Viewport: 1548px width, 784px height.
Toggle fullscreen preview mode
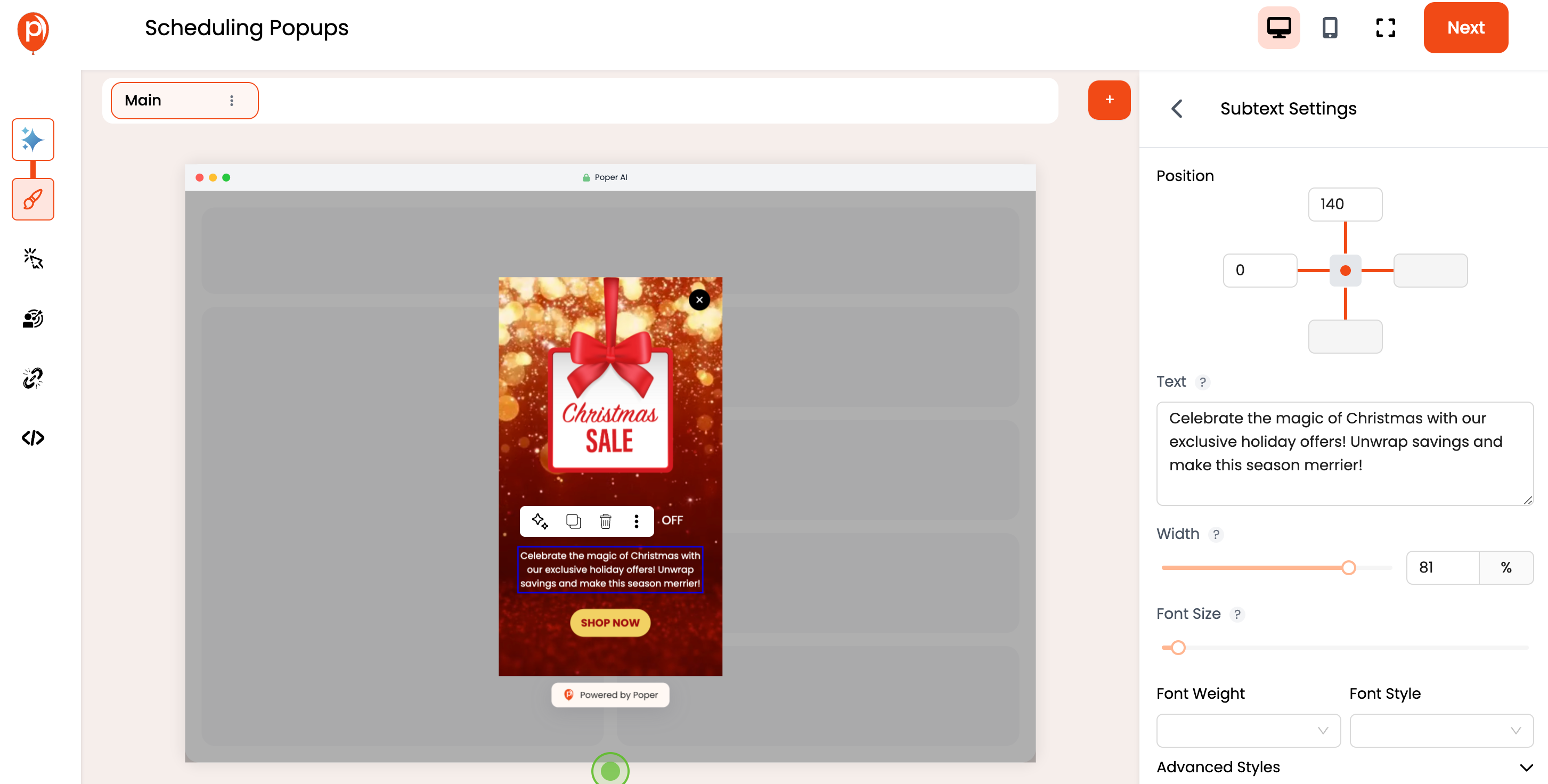pos(1386,27)
